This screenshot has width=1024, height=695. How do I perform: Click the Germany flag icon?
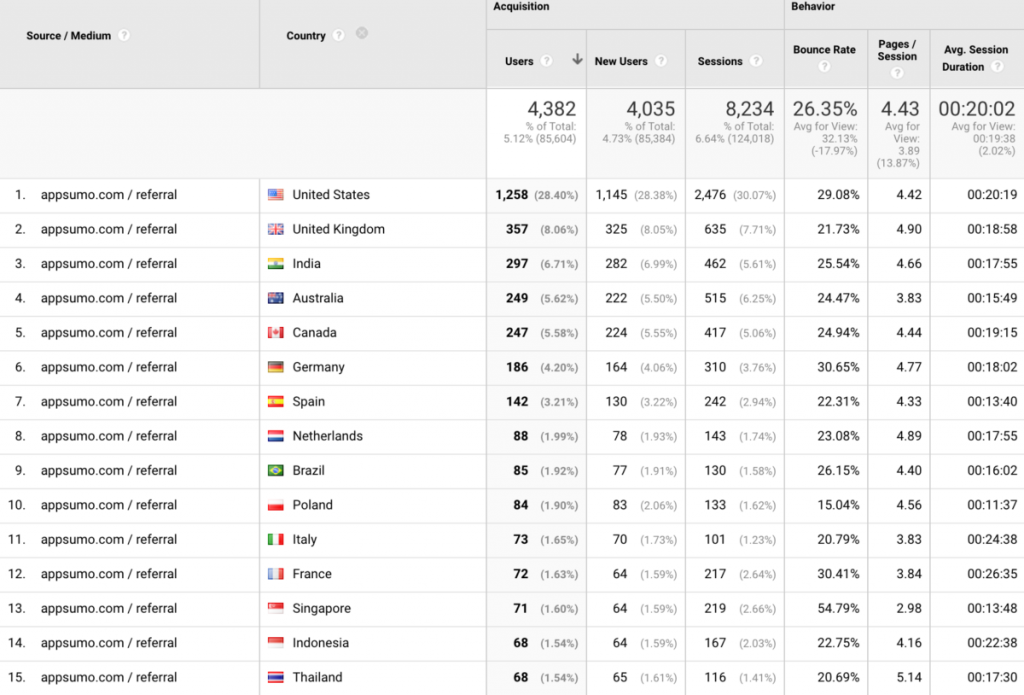click(x=274, y=367)
